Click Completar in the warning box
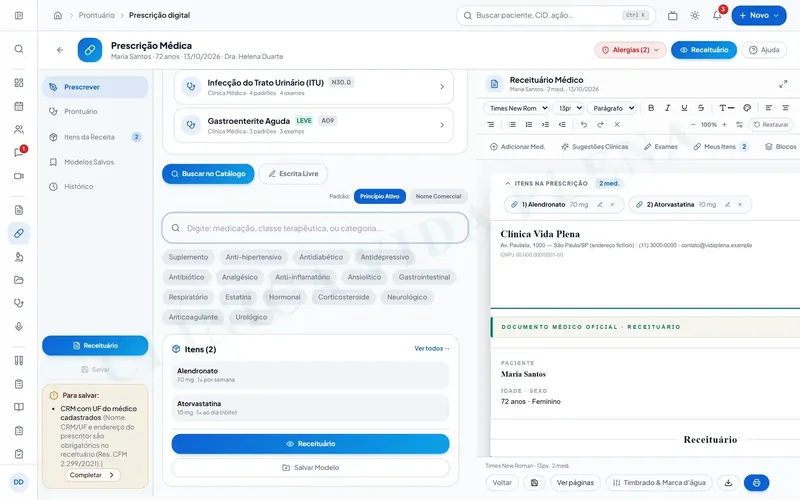The height and width of the screenshot is (500, 800). tap(92, 475)
